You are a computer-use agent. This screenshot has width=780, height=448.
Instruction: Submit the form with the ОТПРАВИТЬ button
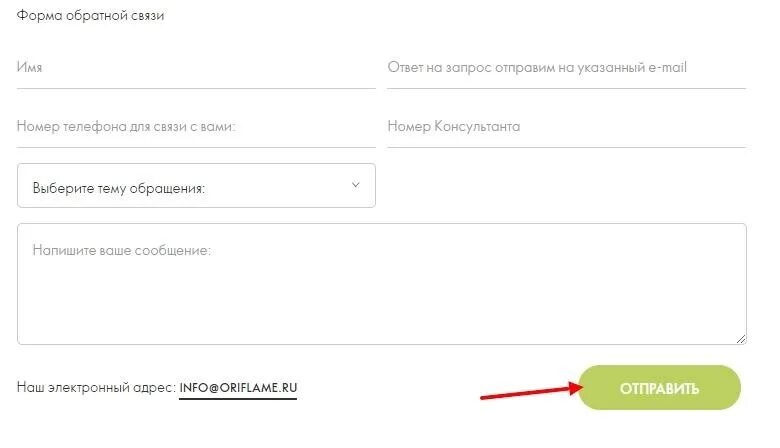pos(659,388)
